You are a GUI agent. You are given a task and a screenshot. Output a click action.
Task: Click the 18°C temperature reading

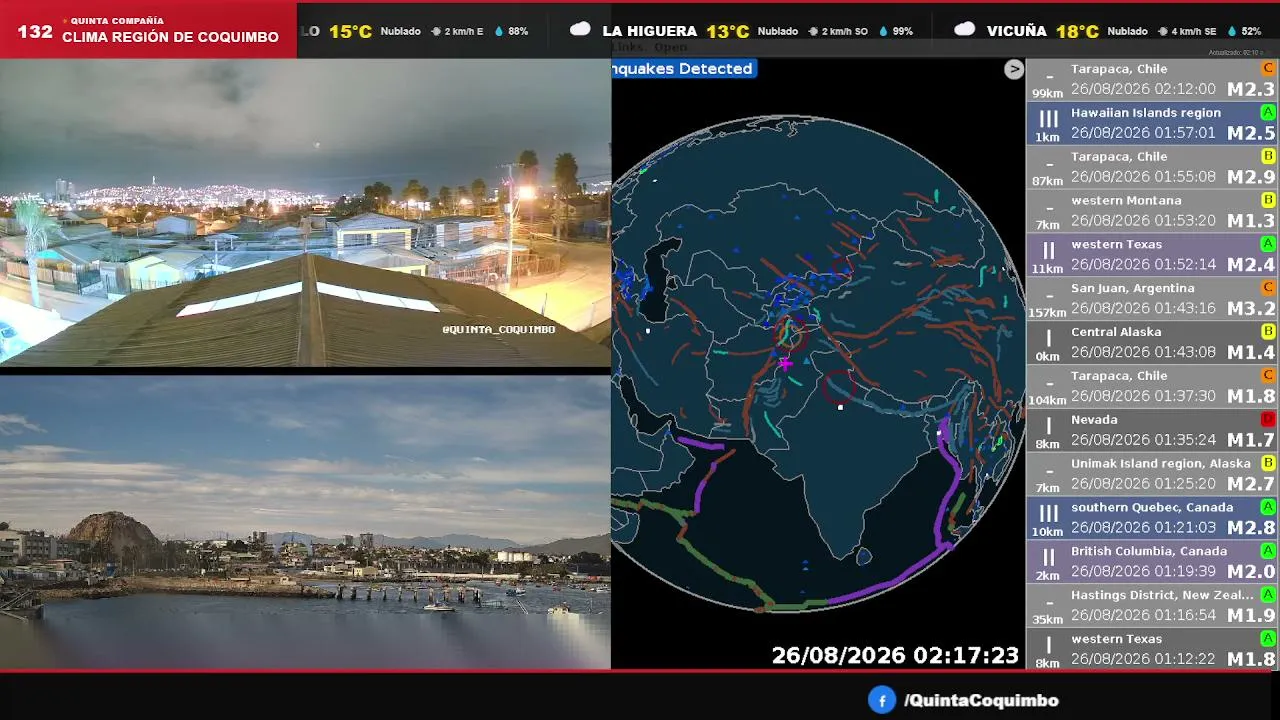tap(1077, 31)
